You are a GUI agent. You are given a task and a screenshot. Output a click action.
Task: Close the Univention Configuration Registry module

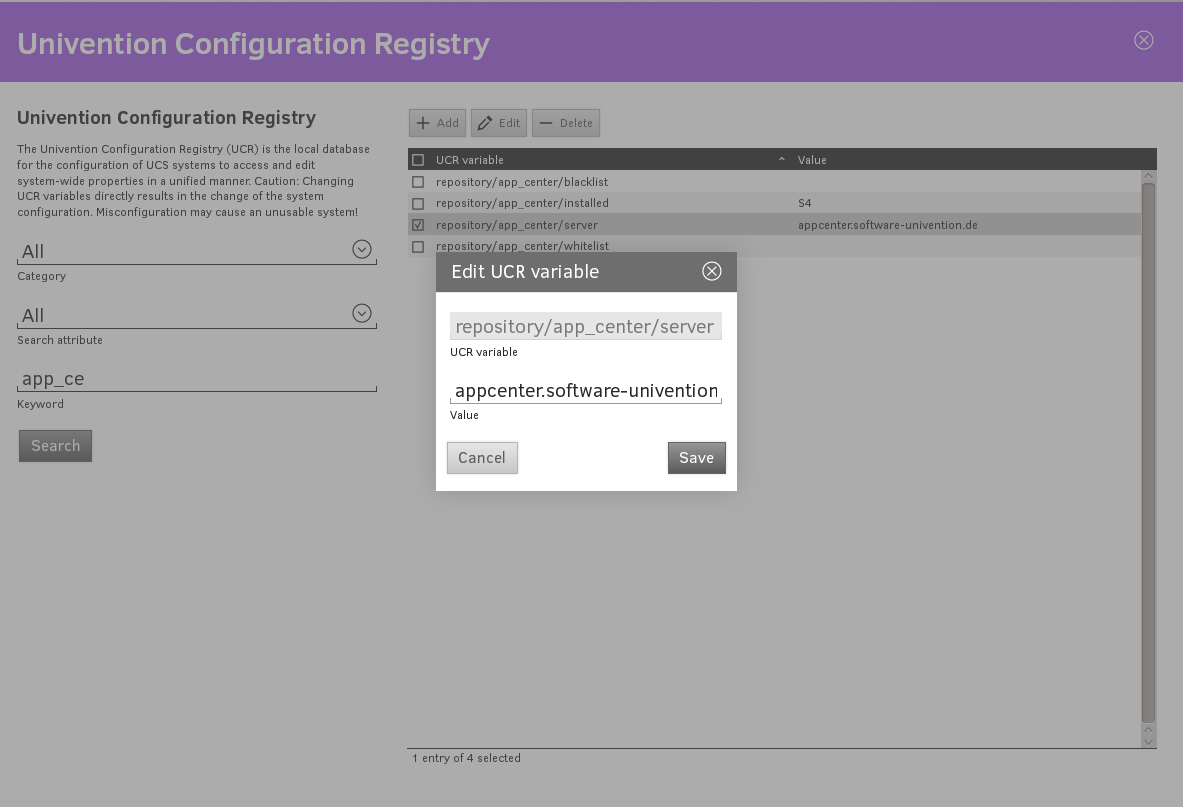pyautogui.click(x=1143, y=40)
